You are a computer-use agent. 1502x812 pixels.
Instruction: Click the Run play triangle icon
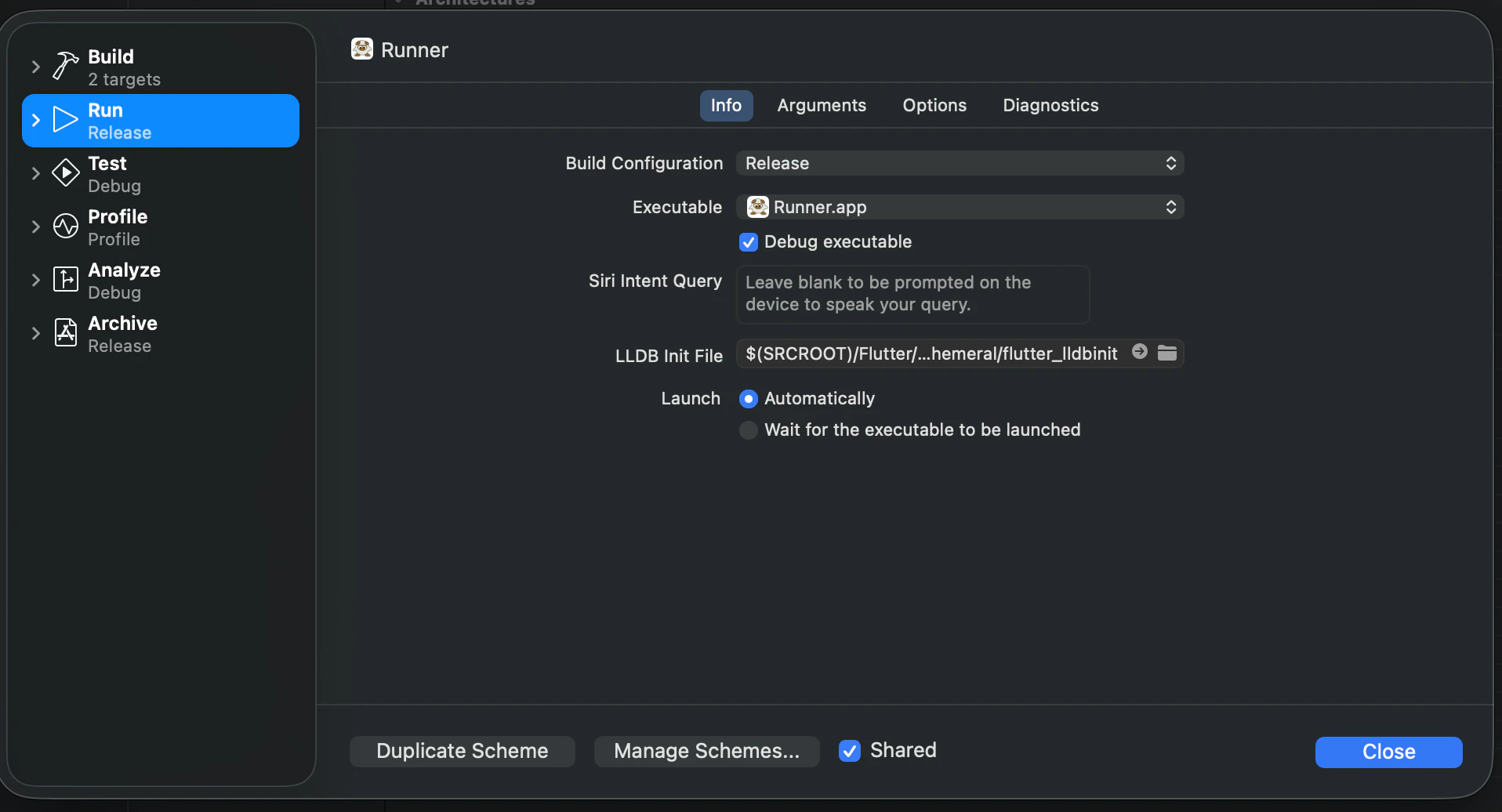tap(65, 120)
